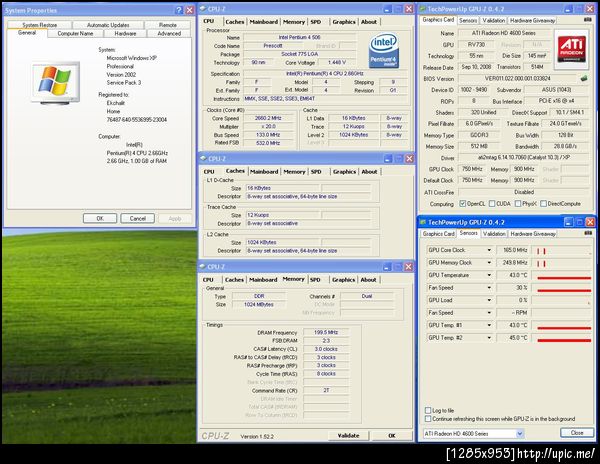The image size is (600, 464).
Task: Click Cancel in System Properties
Action: click(x=137, y=218)
